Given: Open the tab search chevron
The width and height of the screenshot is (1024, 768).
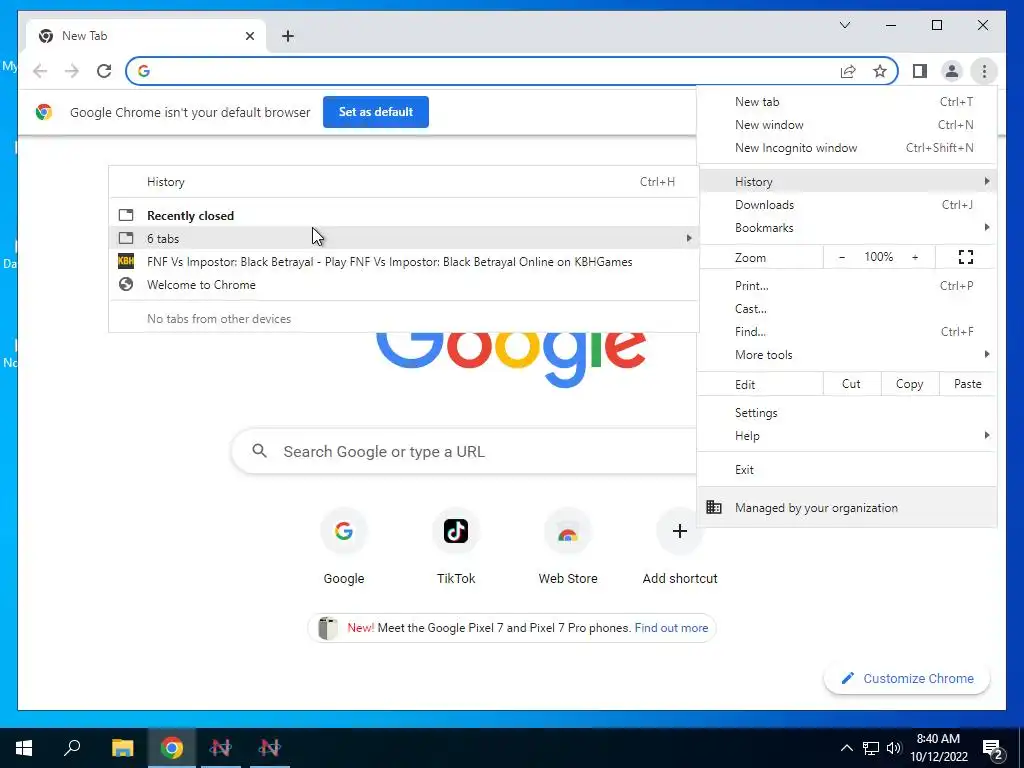Looking at the screenshot, I should [x=844, y=25].
